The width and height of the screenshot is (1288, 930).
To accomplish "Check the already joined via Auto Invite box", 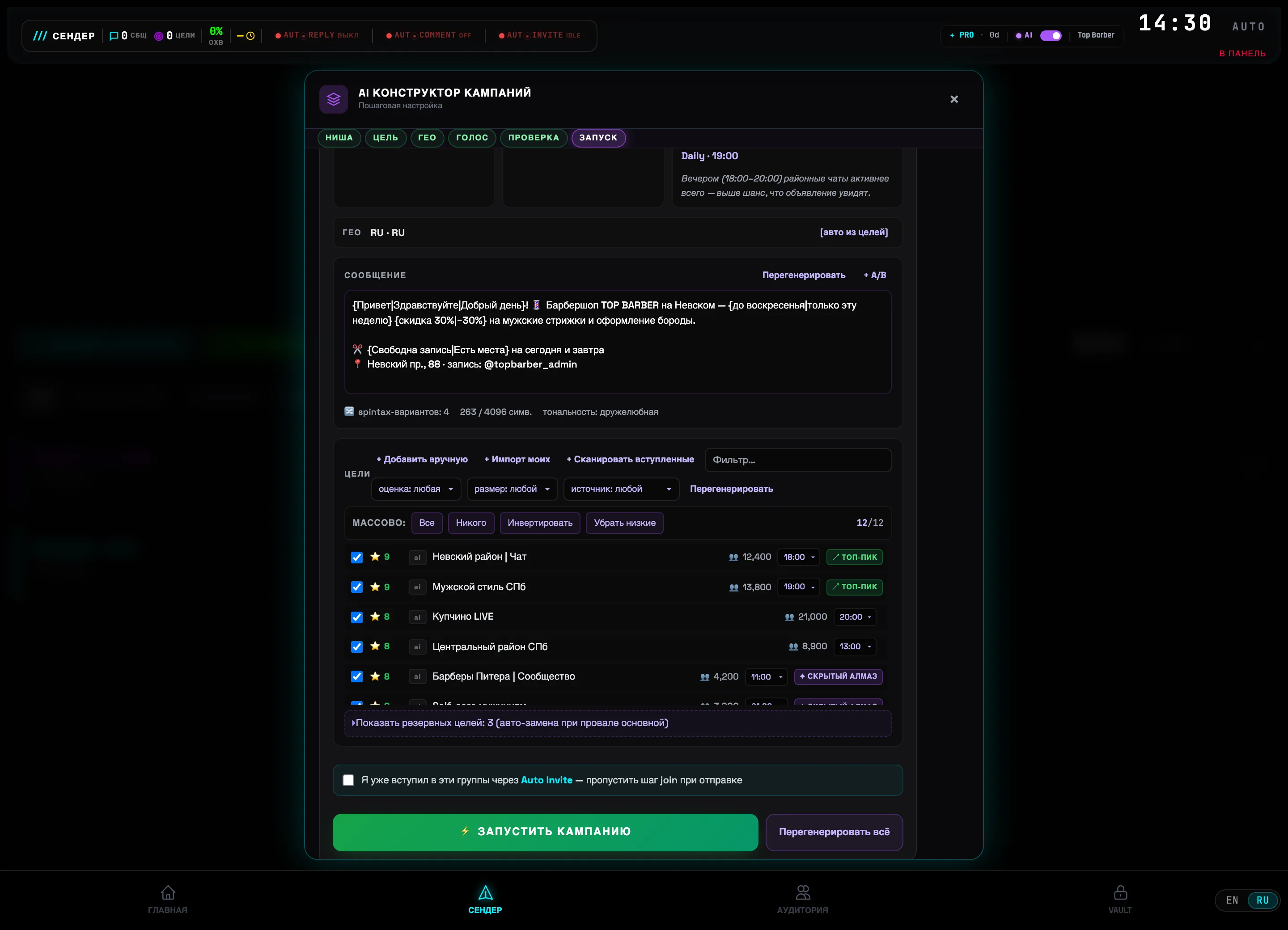I will pyautogui.click(x=348, y=780).
